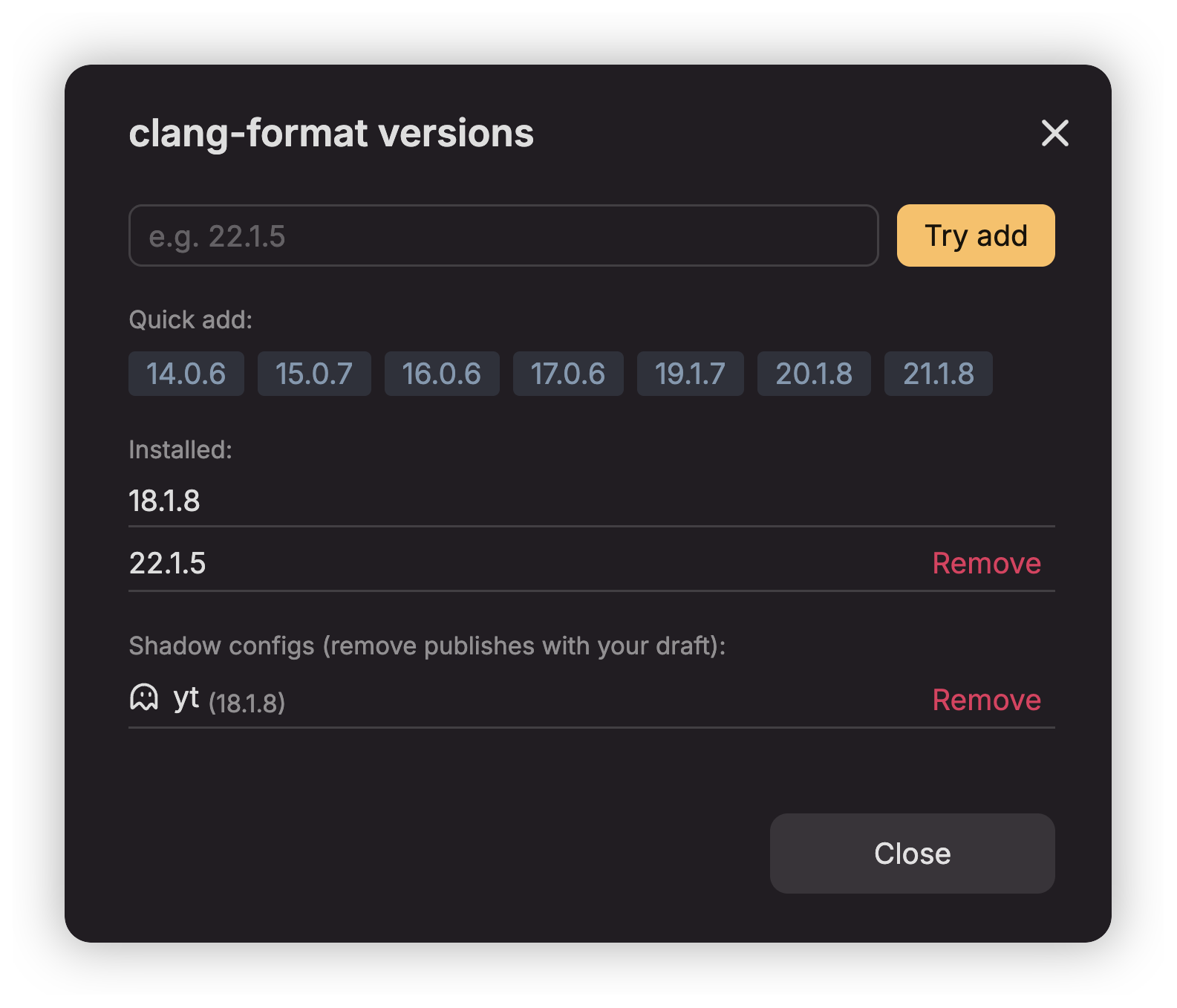
Task: Click the Try add button
Action: coord(976,235)
